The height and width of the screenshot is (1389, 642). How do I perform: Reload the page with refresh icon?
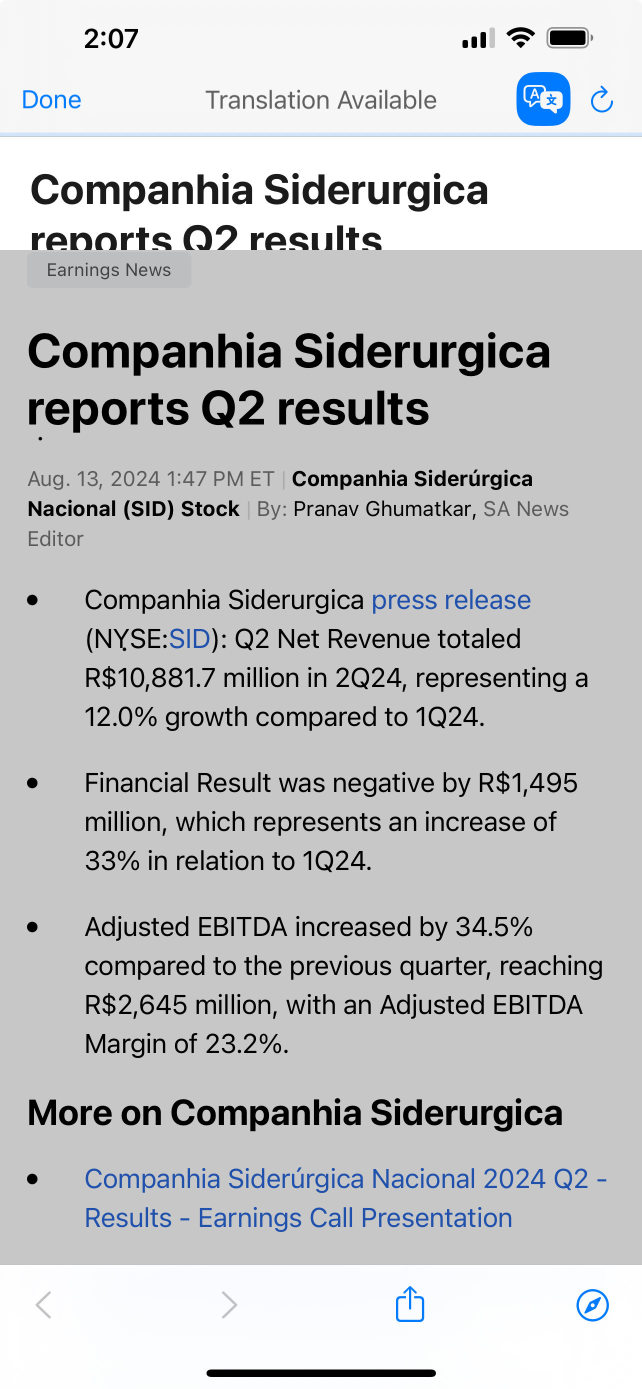click(x=601, y=99)
